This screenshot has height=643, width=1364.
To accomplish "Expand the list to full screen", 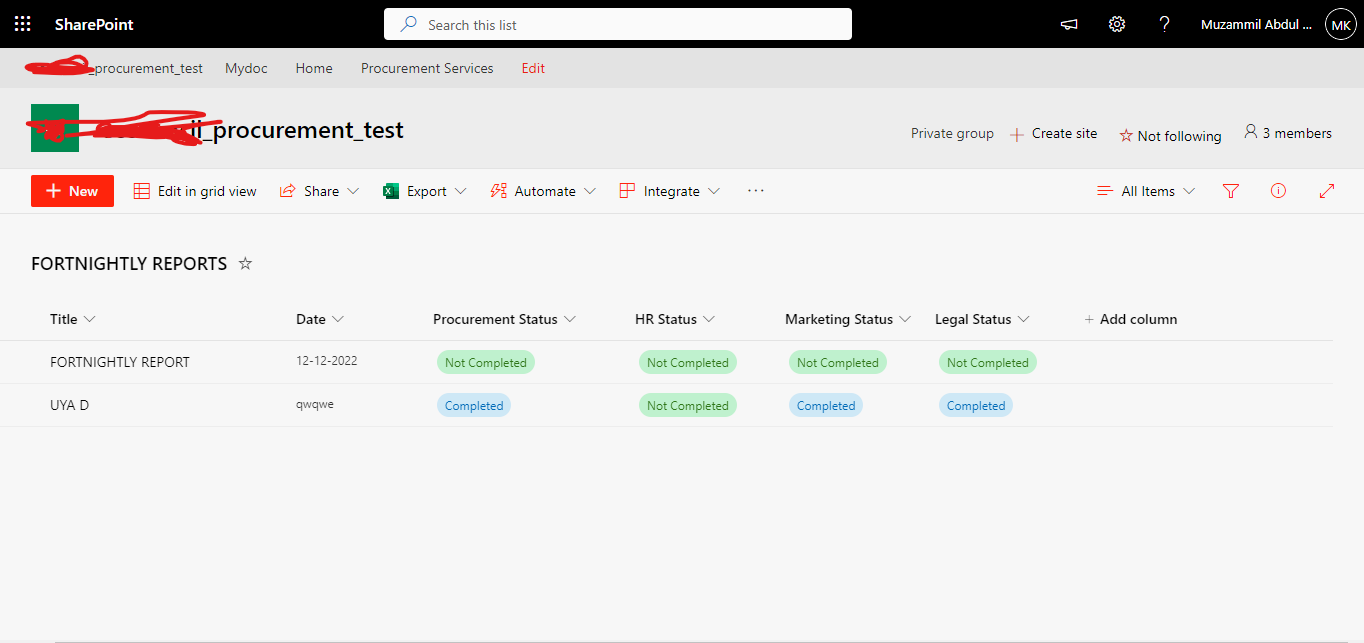I will click(1327, 190).
